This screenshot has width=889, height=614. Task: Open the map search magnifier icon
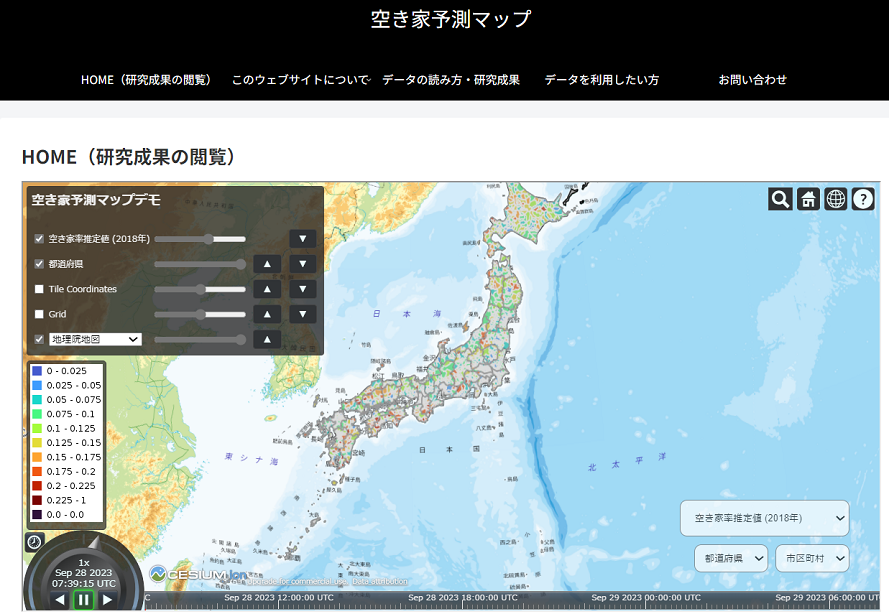[780, 199]
